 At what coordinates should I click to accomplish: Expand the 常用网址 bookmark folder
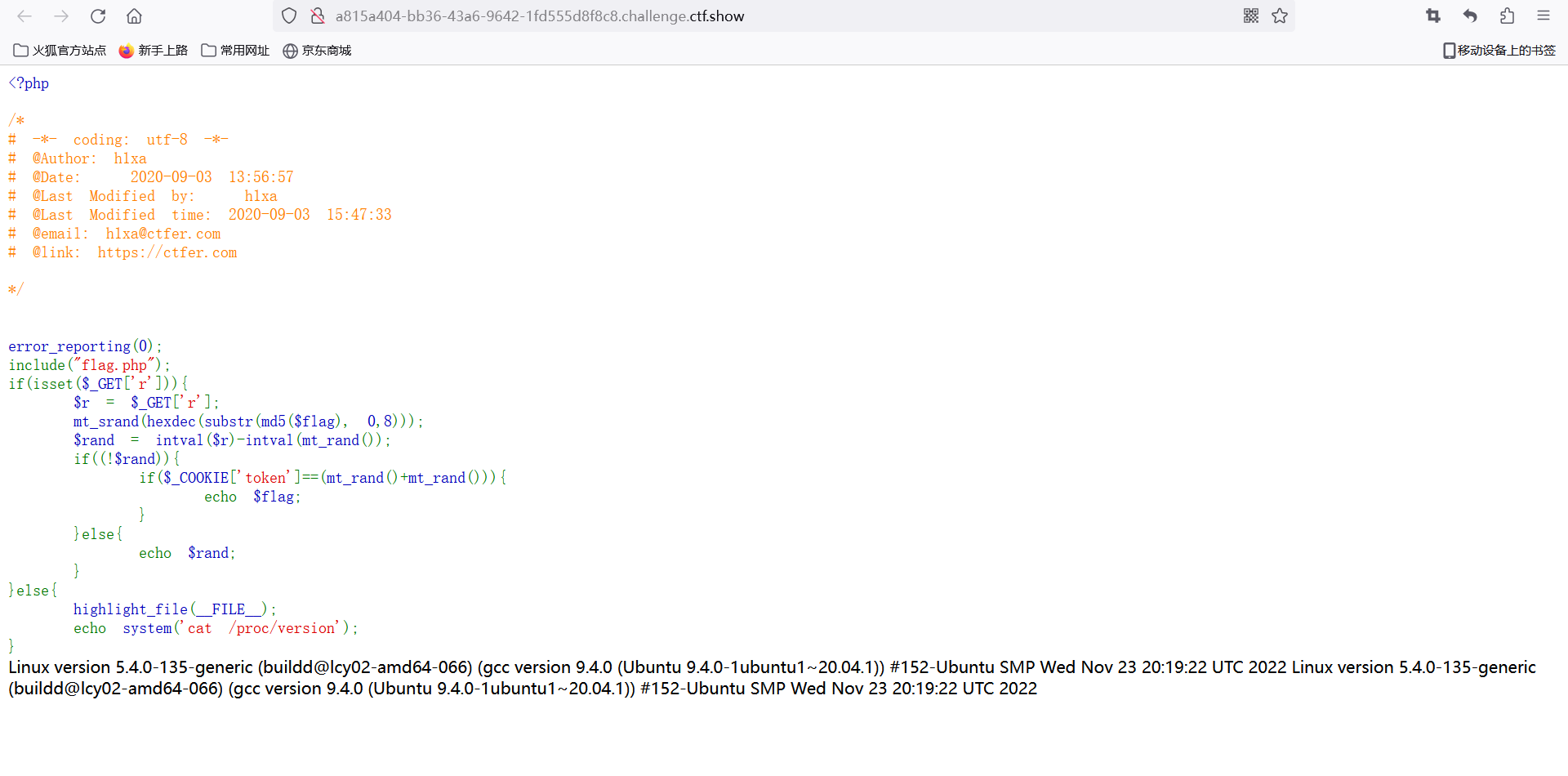click(235, 51)
